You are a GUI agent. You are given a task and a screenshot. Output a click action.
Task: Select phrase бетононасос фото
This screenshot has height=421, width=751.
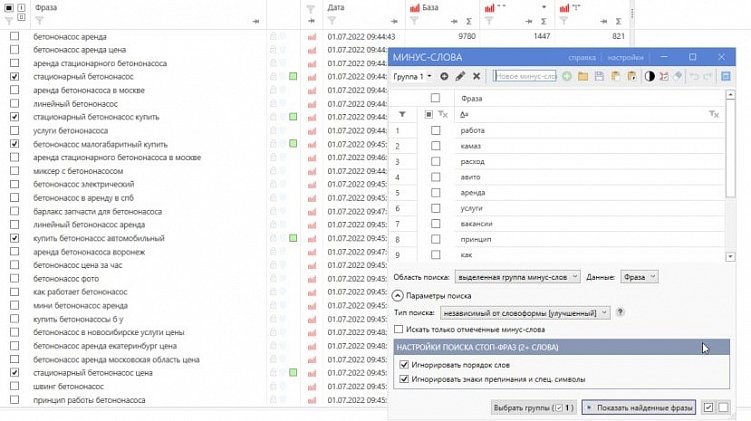[66, 278]
